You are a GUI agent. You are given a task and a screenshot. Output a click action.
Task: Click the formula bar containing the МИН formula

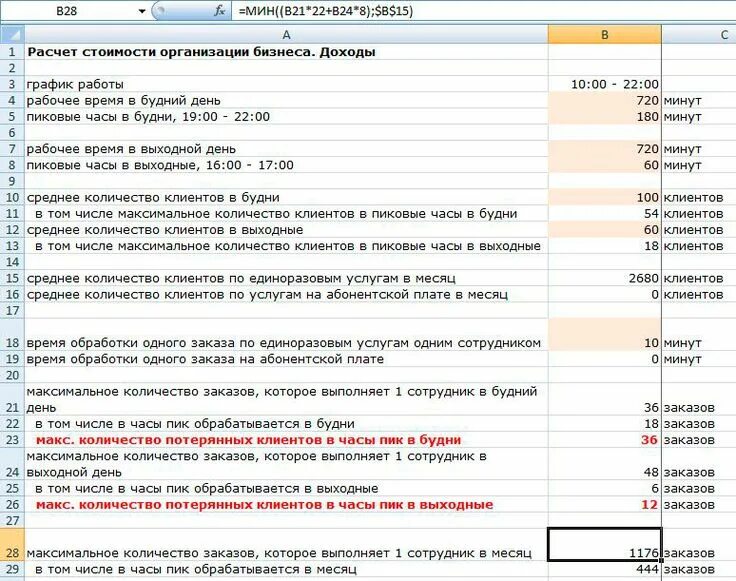pos(483,11)
